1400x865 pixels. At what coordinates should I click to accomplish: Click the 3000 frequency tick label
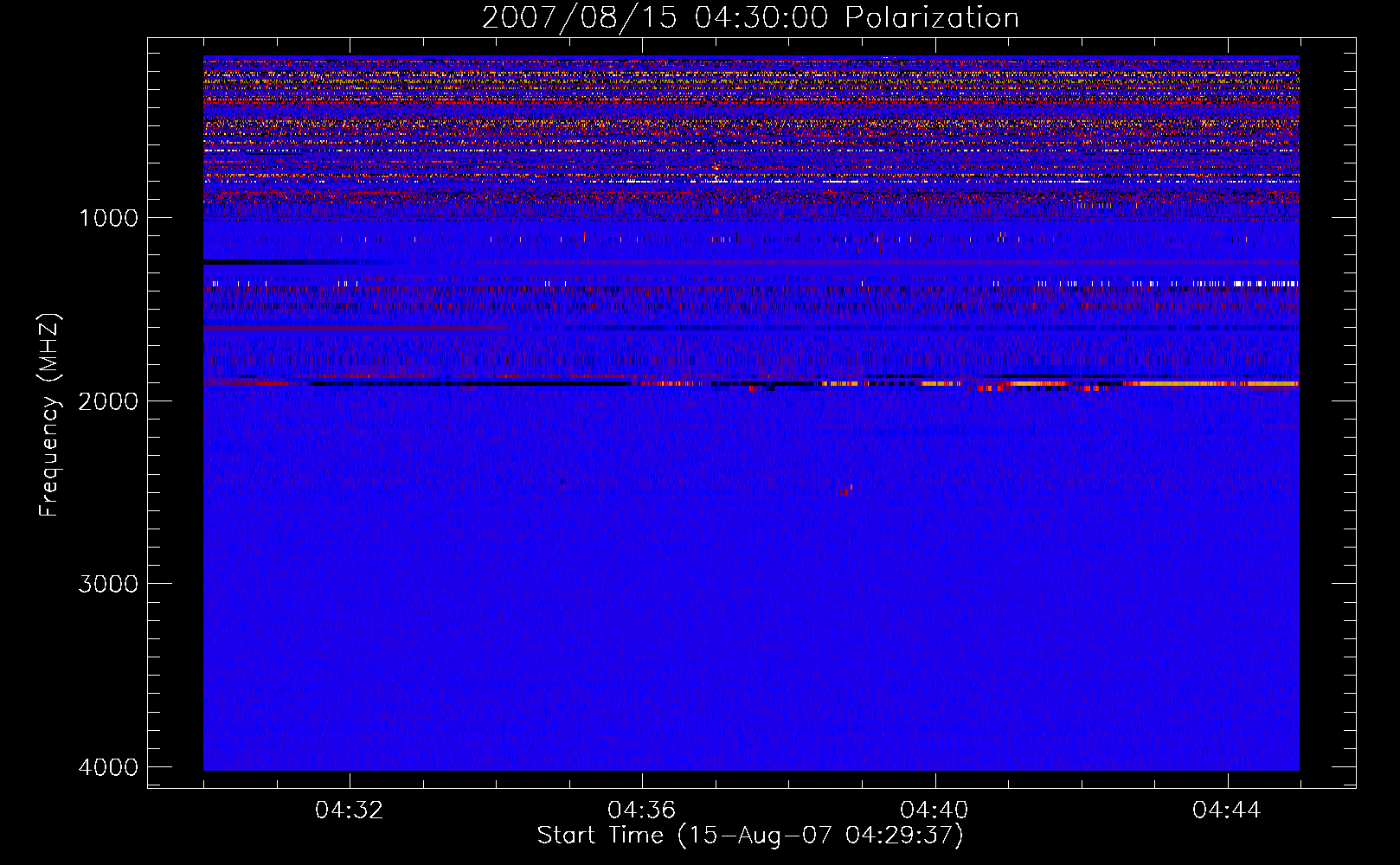[108, 584]
